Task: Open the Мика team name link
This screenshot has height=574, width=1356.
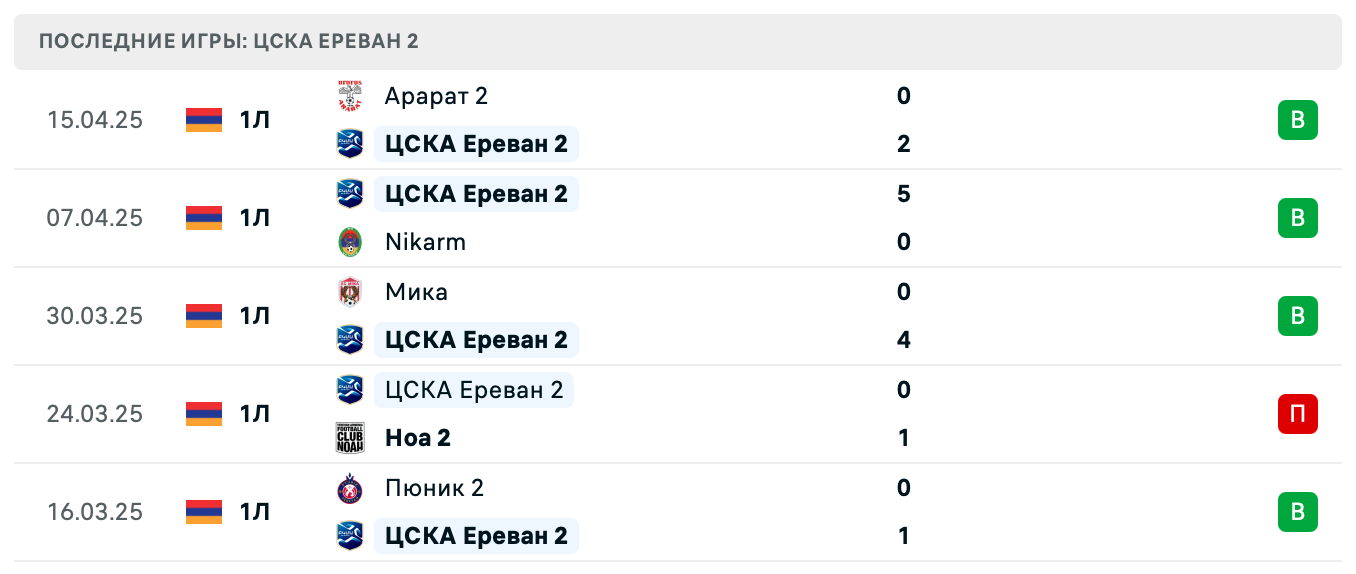Action: (416, 292)
